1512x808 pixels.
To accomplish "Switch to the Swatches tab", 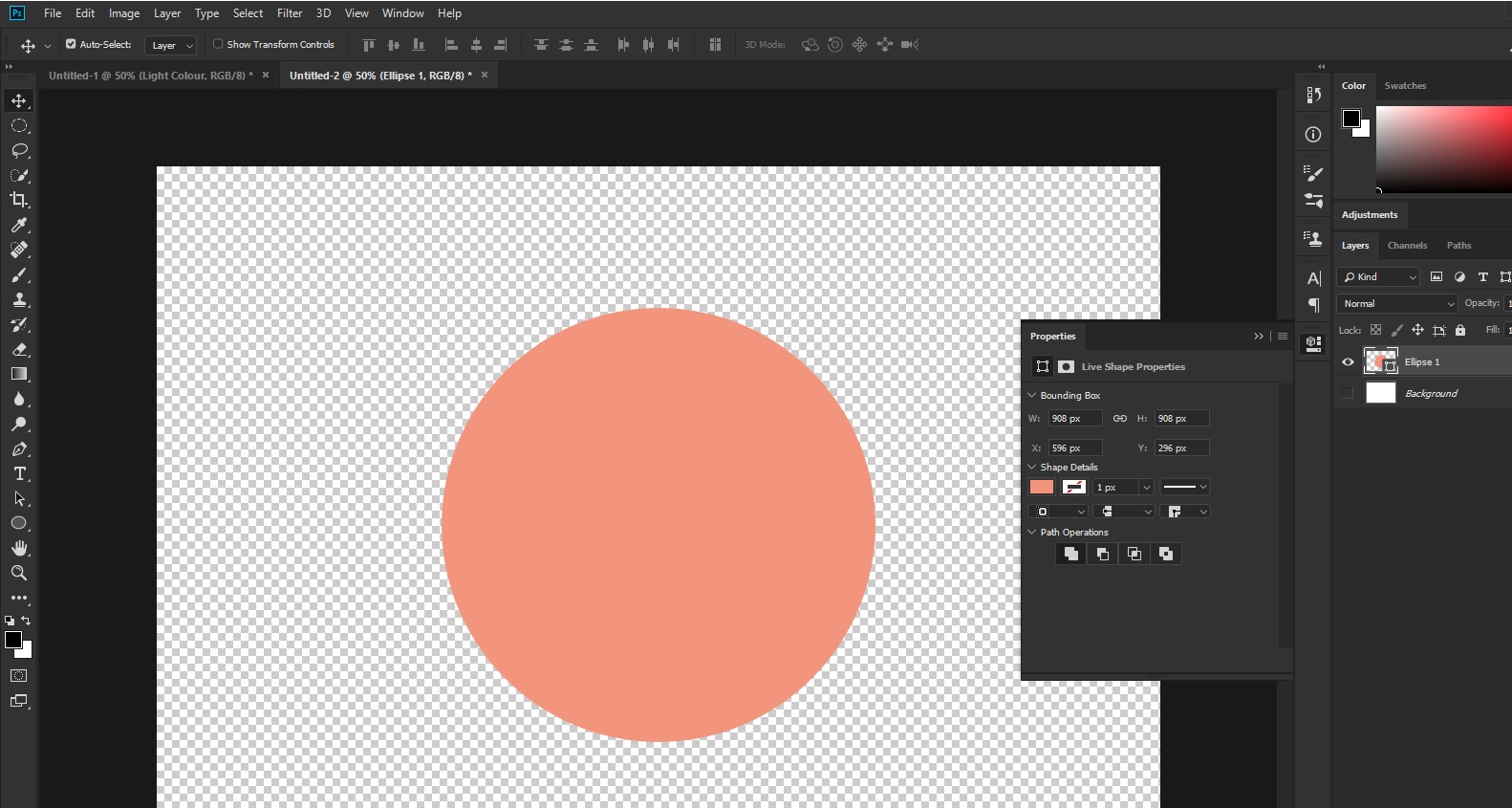I will 1405,86.
